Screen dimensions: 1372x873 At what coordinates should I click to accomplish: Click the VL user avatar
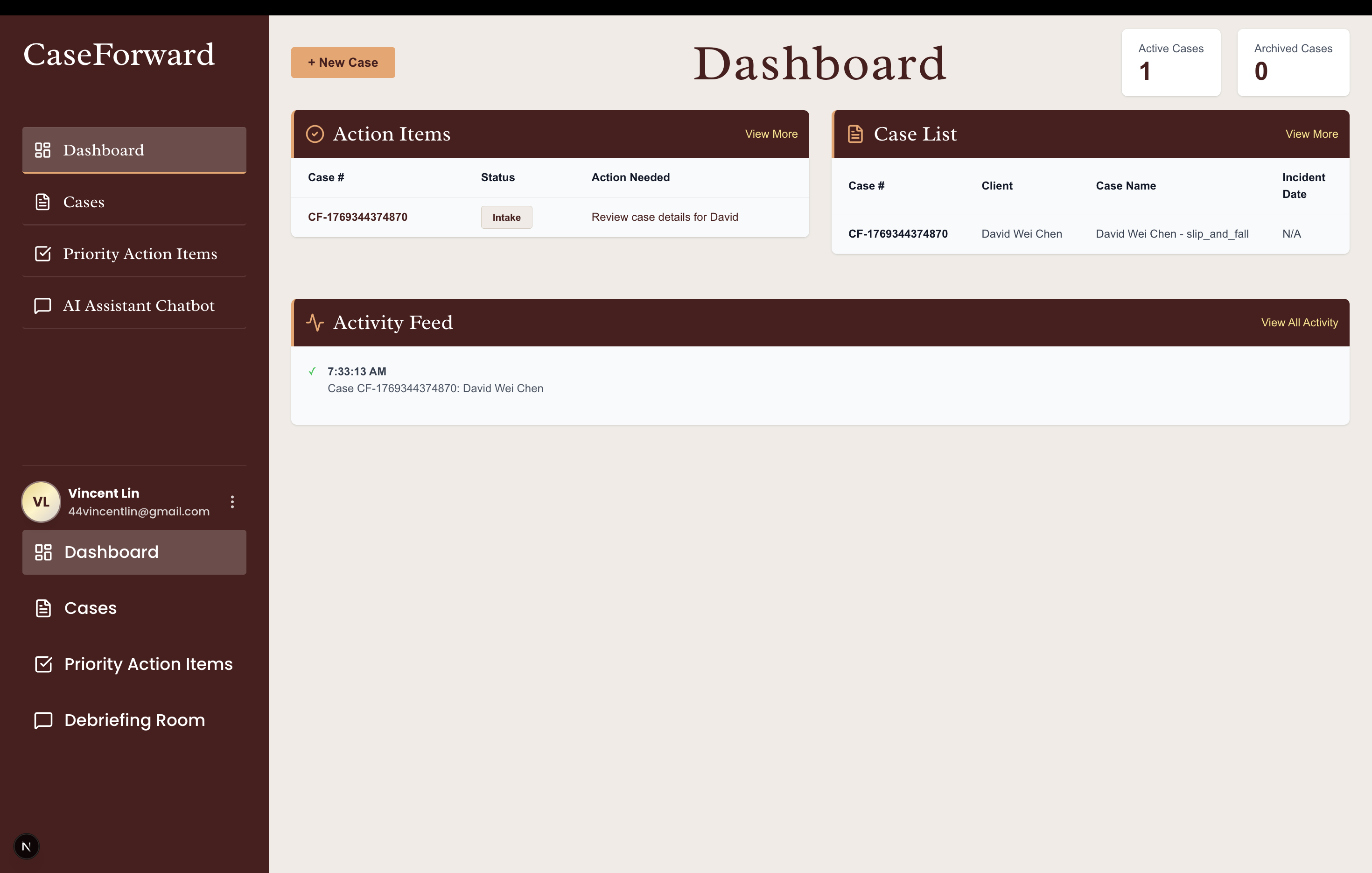tap(41, 501)
